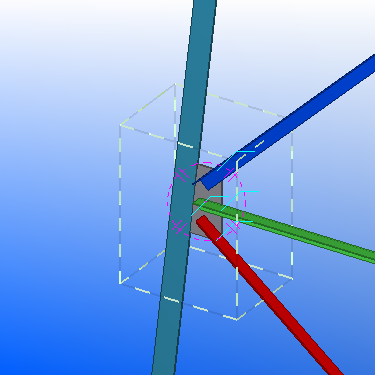The image size is (375, 375).
Task: Click the bottom front corner of the dashed bounding box
Action: click(x=237, y=320)
